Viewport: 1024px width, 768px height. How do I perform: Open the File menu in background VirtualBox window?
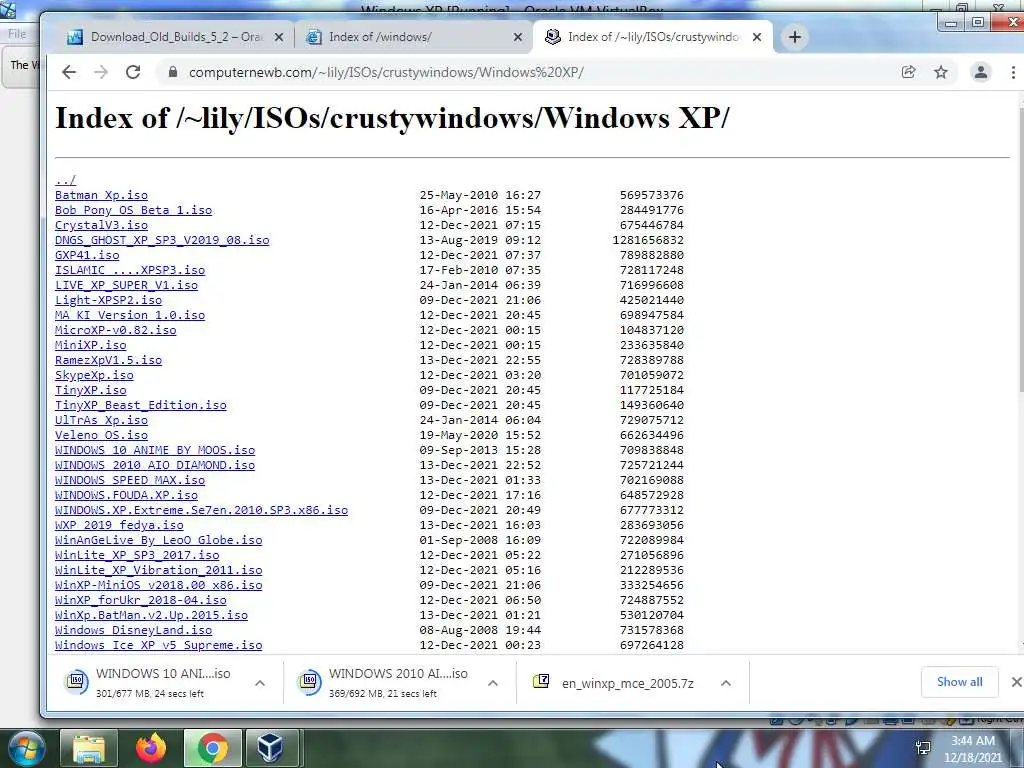tap(17, 34)
